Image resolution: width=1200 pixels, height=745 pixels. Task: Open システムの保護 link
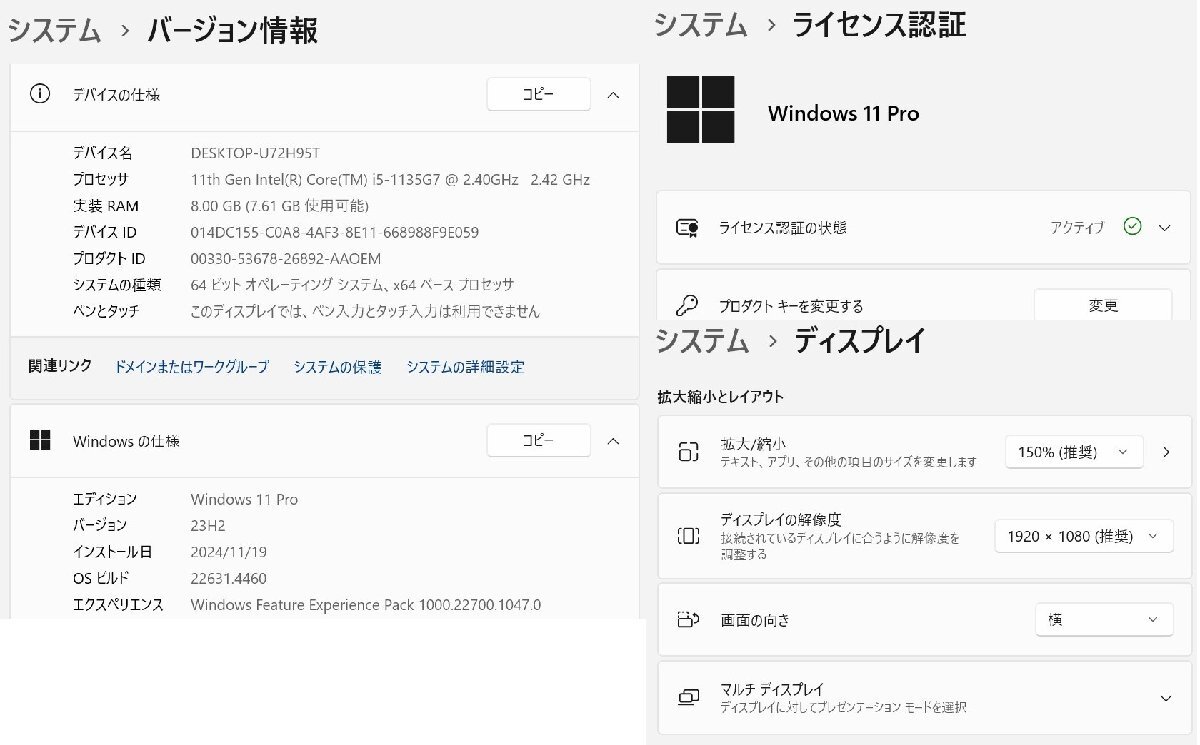tap(337, 367)
